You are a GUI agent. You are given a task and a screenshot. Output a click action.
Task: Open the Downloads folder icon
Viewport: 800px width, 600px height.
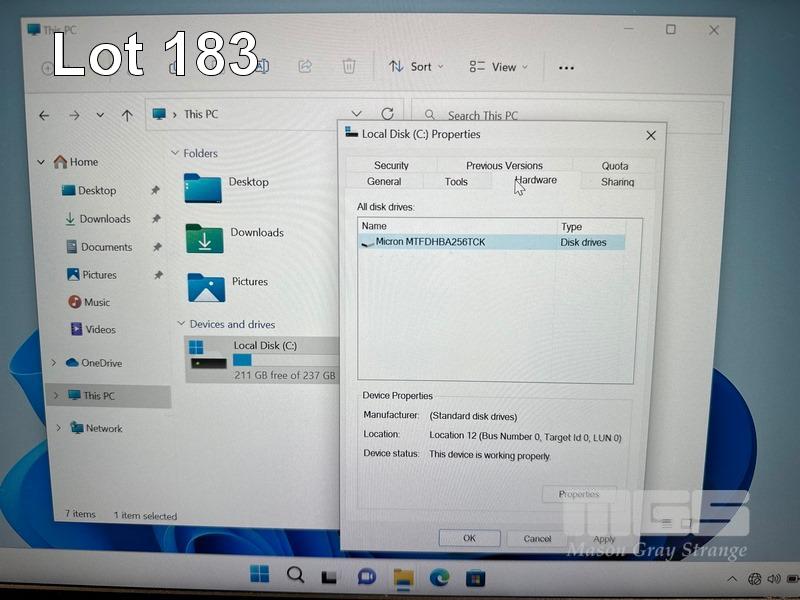[x=205, y=238]
